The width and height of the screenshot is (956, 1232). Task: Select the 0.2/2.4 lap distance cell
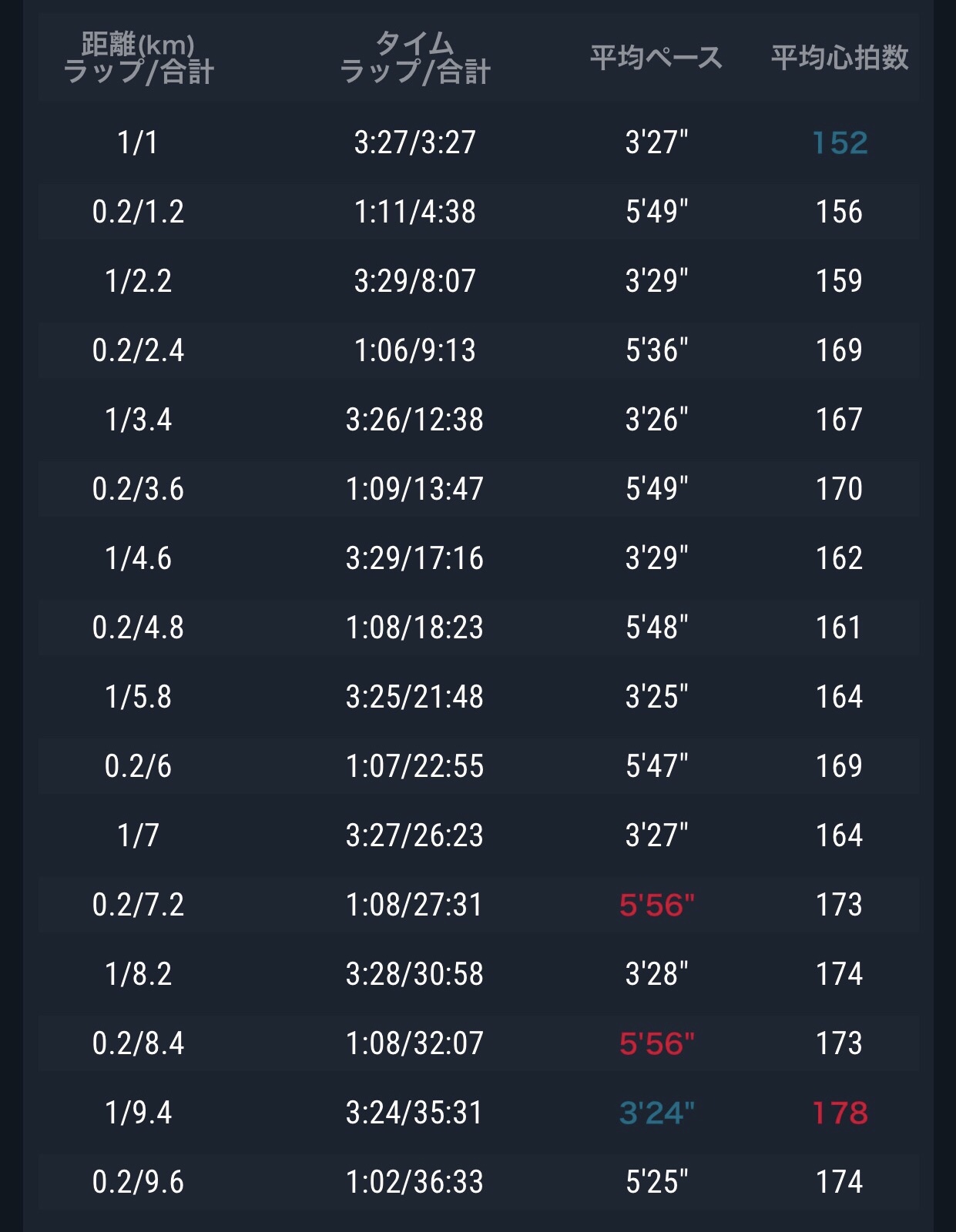click(139, 350)
